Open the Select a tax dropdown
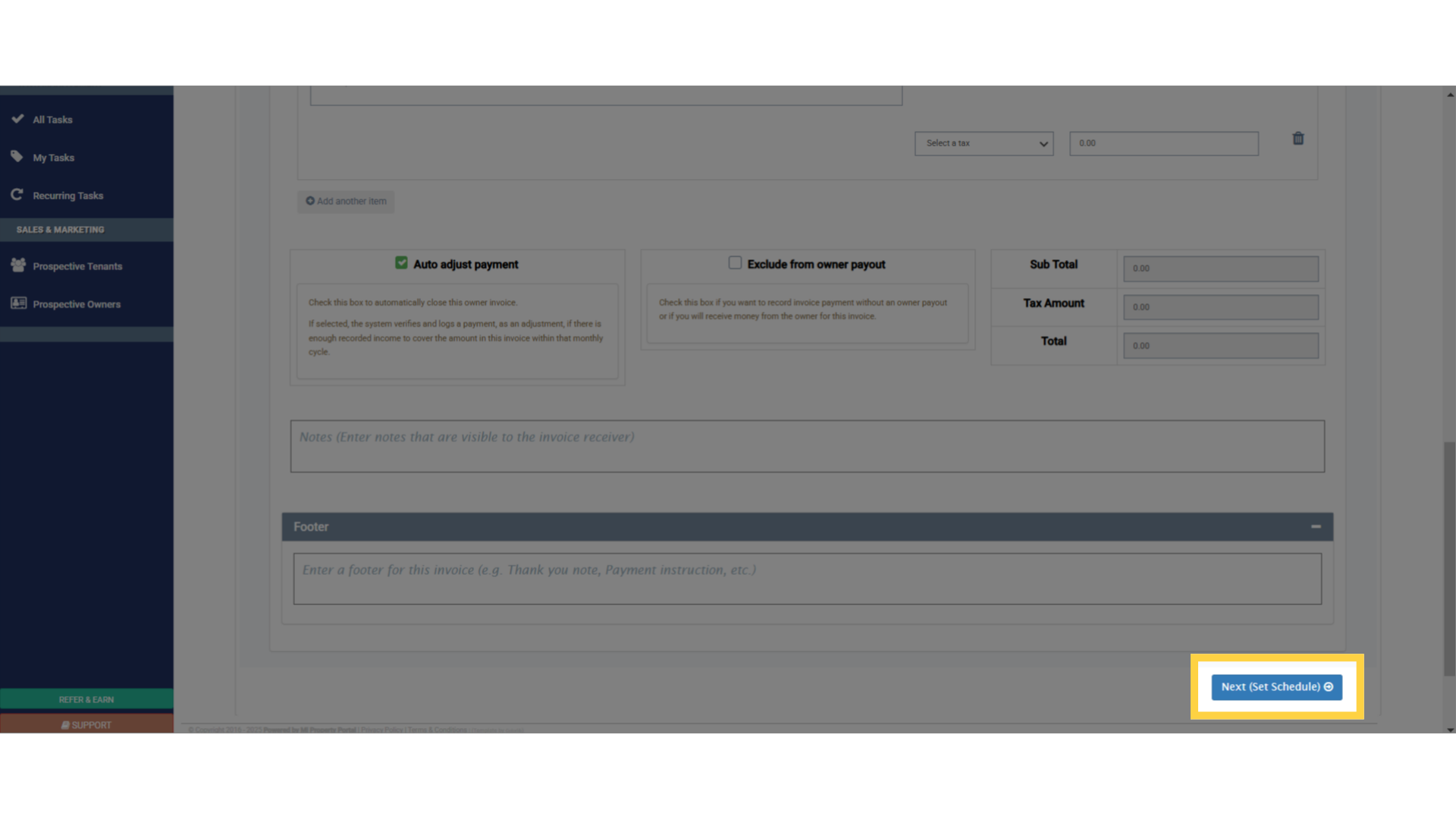Viewport: 1456px width, 819px height. click(984, 143)
